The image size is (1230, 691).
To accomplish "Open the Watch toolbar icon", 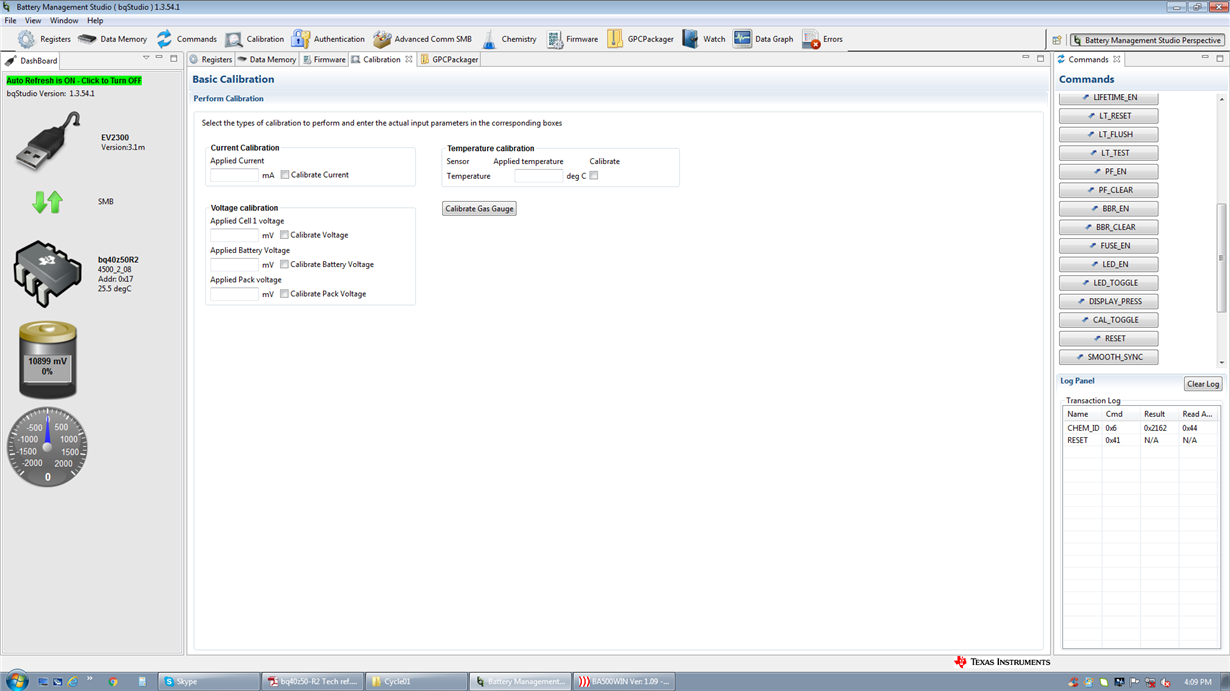I will 691,39.
